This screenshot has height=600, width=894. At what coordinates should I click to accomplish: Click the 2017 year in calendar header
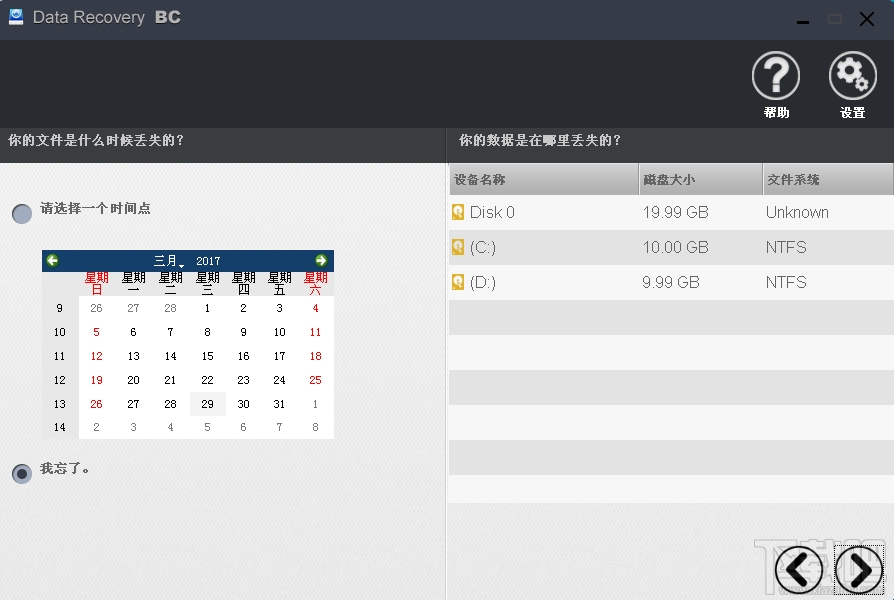coord(208,261)
